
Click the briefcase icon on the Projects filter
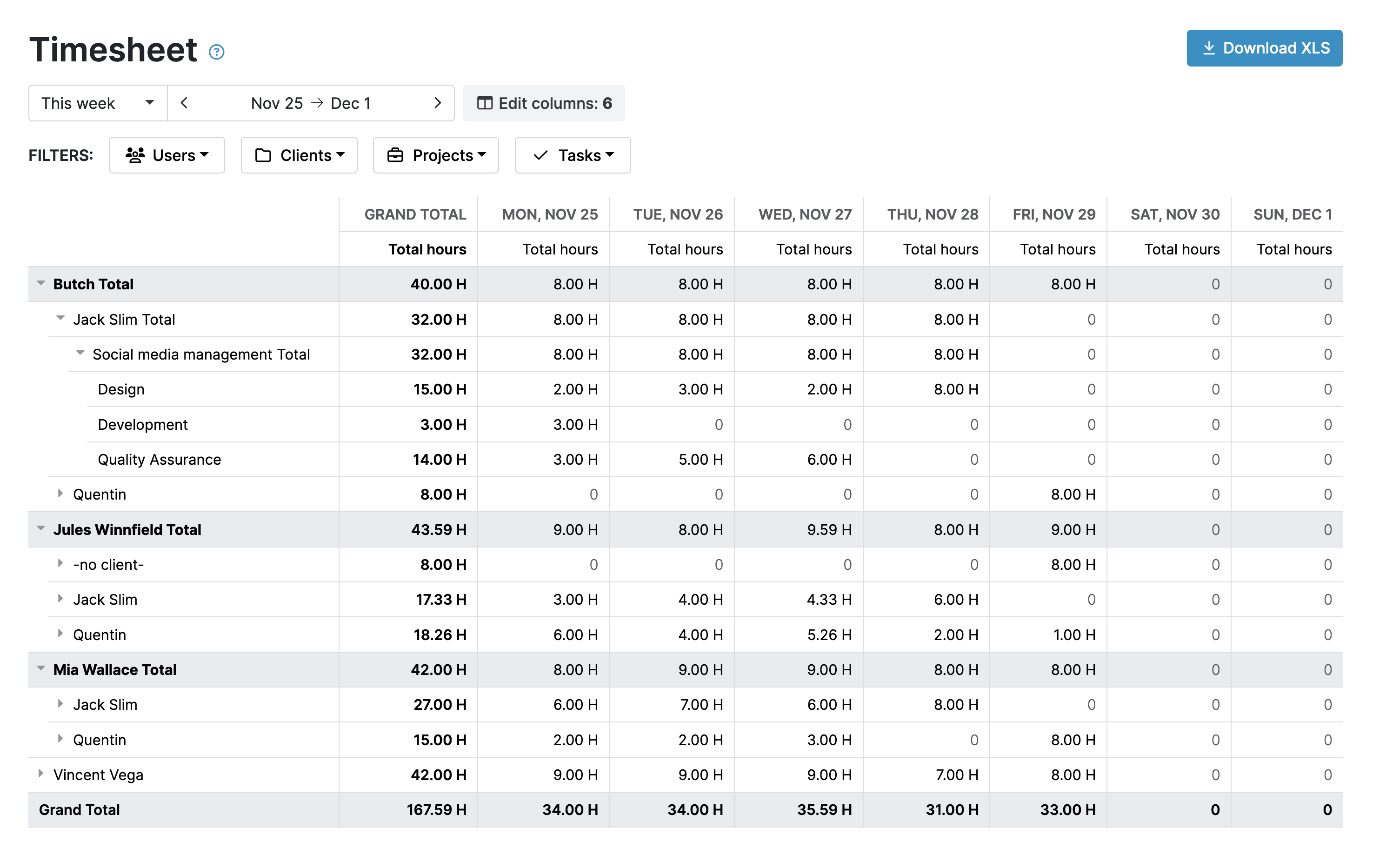pos(395,155)
